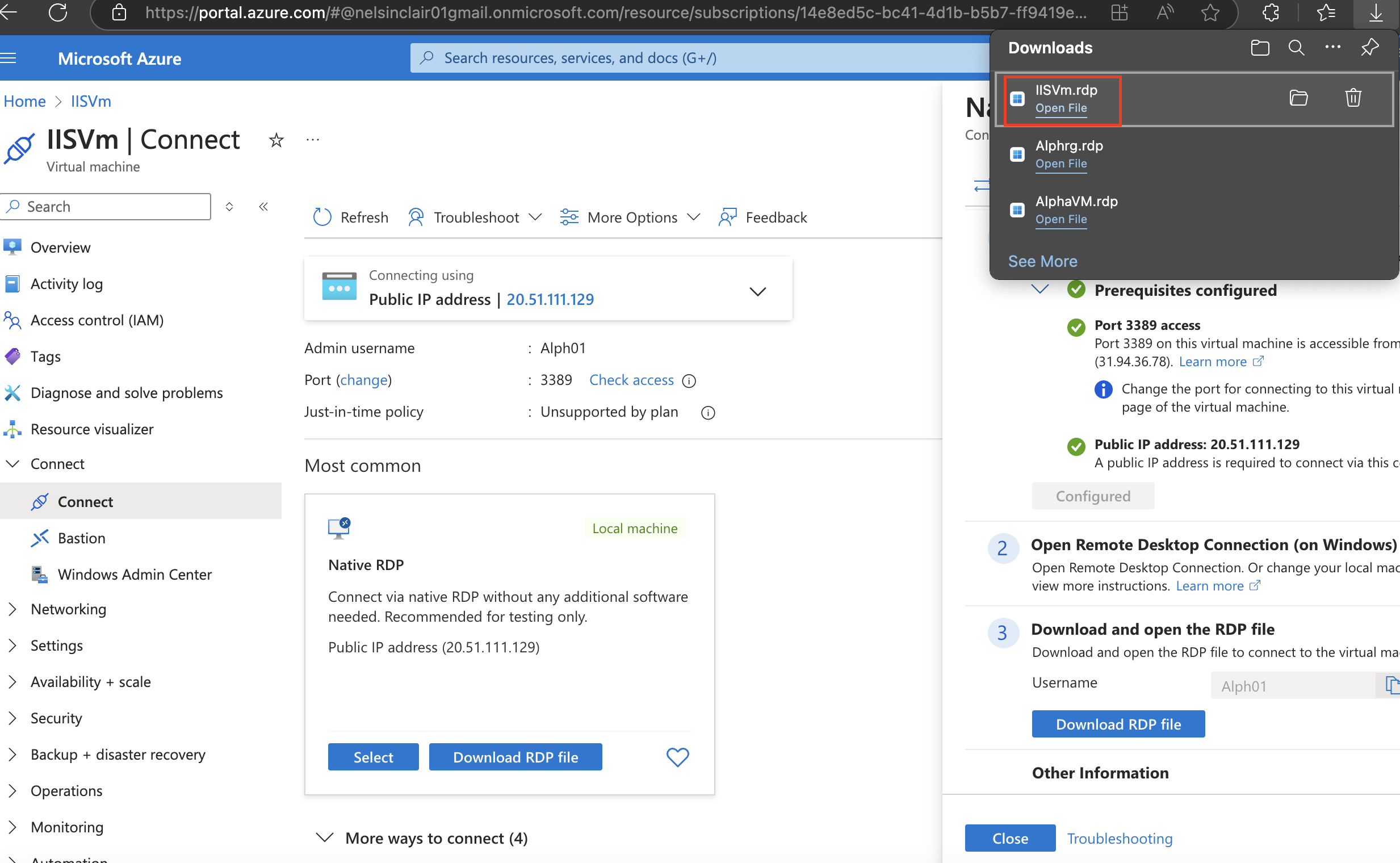Delete the IISVm.rdp download
Viewport: 1400px width, 863px height.
tap(1353, 98)
